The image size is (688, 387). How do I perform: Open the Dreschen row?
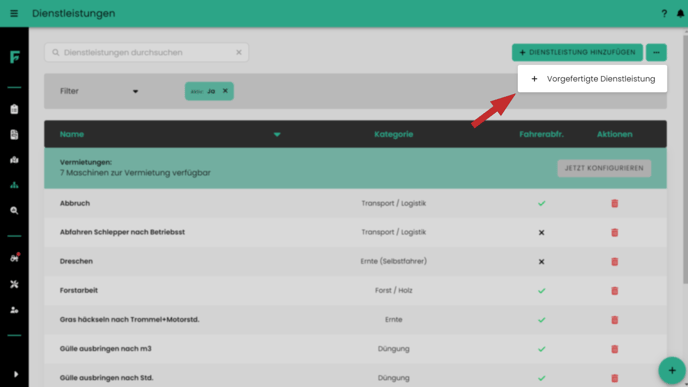click(355, 262)
